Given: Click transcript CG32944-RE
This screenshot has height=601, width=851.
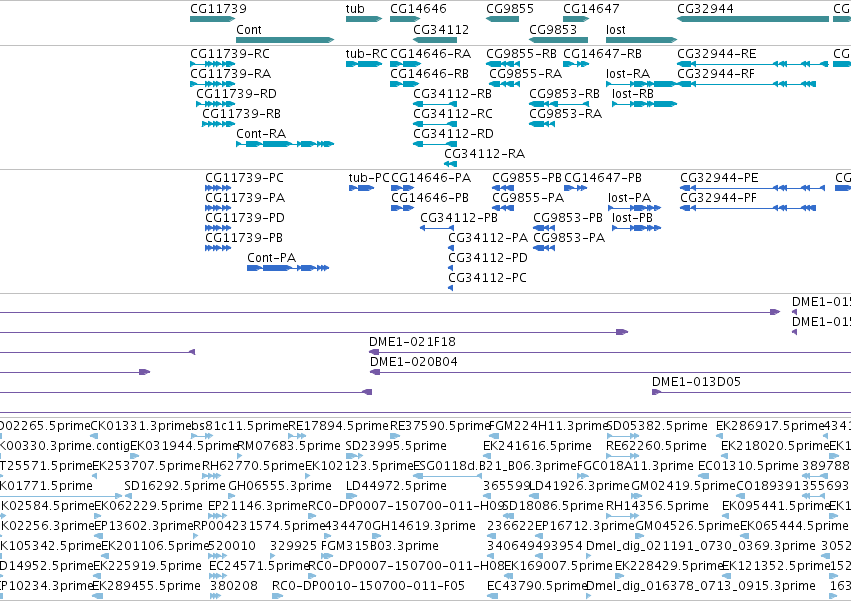Looking at the screenshot, I should point(753,64).
